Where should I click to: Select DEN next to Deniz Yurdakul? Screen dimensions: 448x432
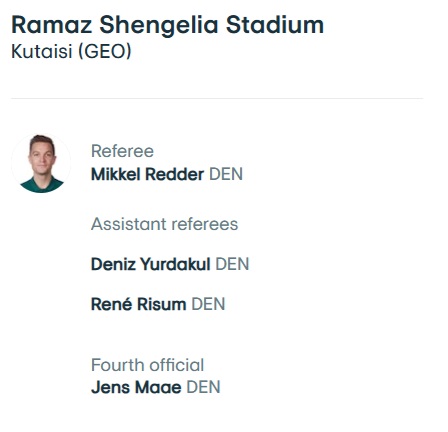(x=232, y=264)
